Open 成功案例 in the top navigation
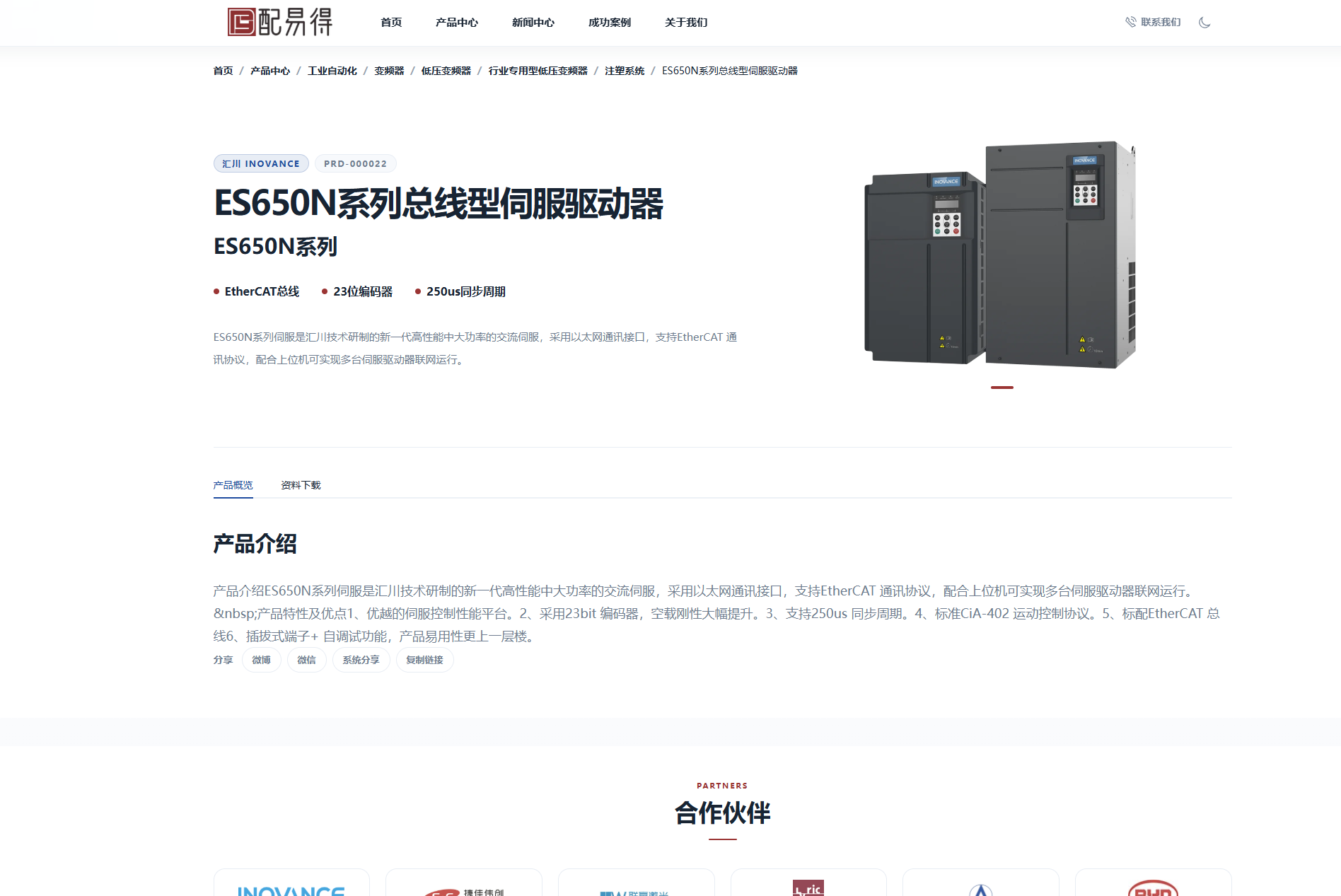Image resolution: width=1341 pixels, height=896 pixels. click(x=610, y=23)
